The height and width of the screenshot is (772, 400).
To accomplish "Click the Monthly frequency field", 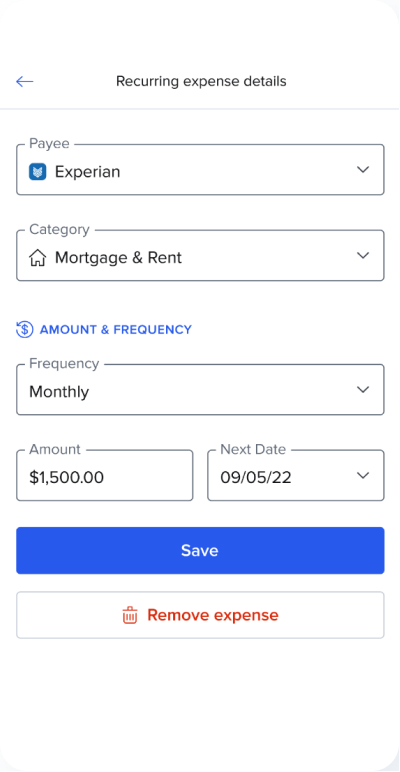I will [200, 389].
